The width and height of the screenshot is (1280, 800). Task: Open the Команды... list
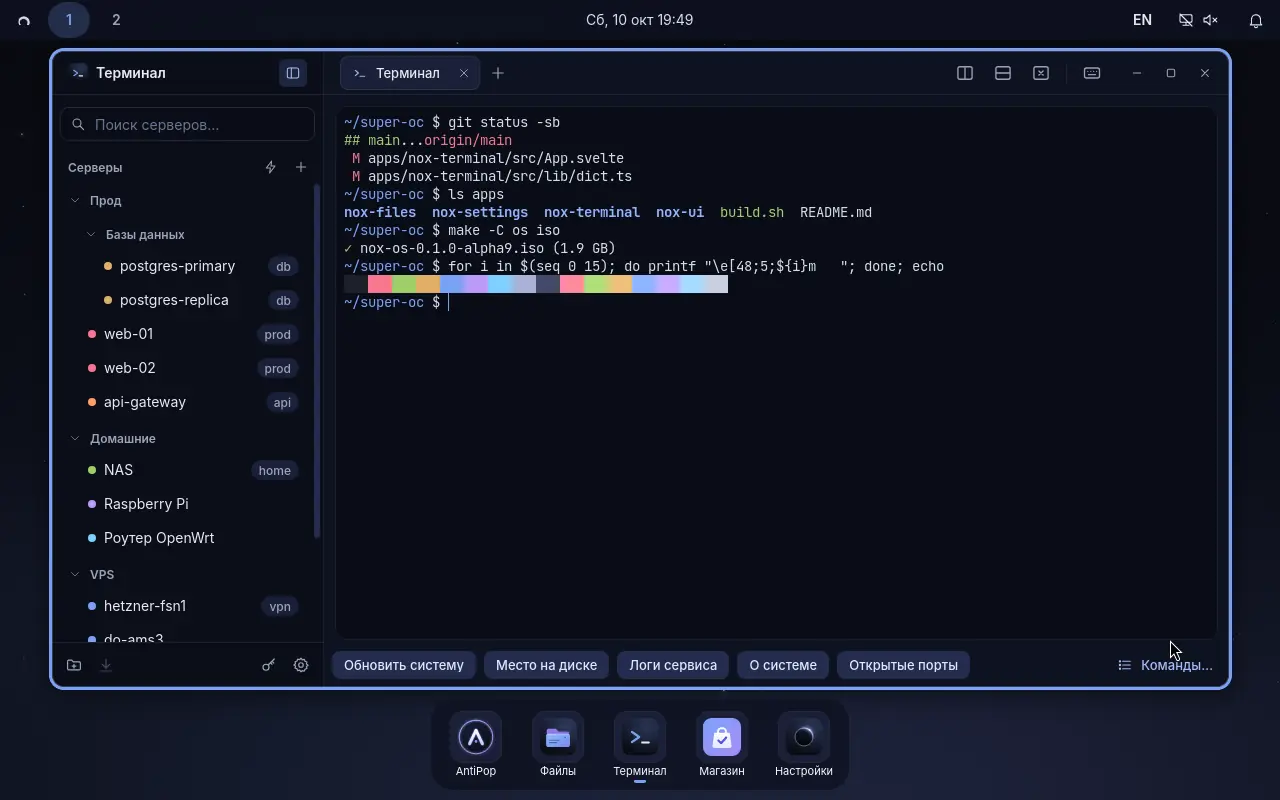pyautogui.click(x=1165, y=665)
